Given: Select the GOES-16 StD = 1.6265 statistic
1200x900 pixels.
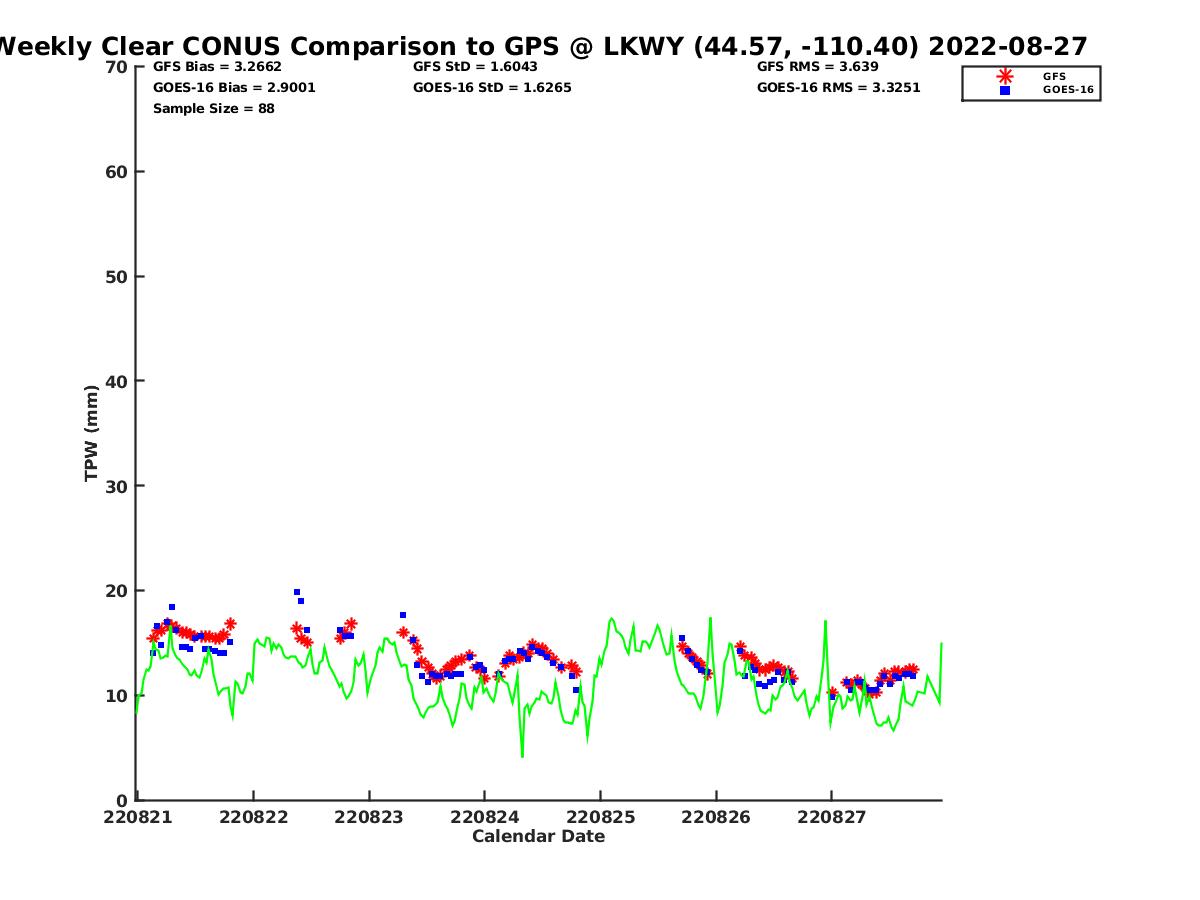Looking at the screenshot, I should point(492,88).
